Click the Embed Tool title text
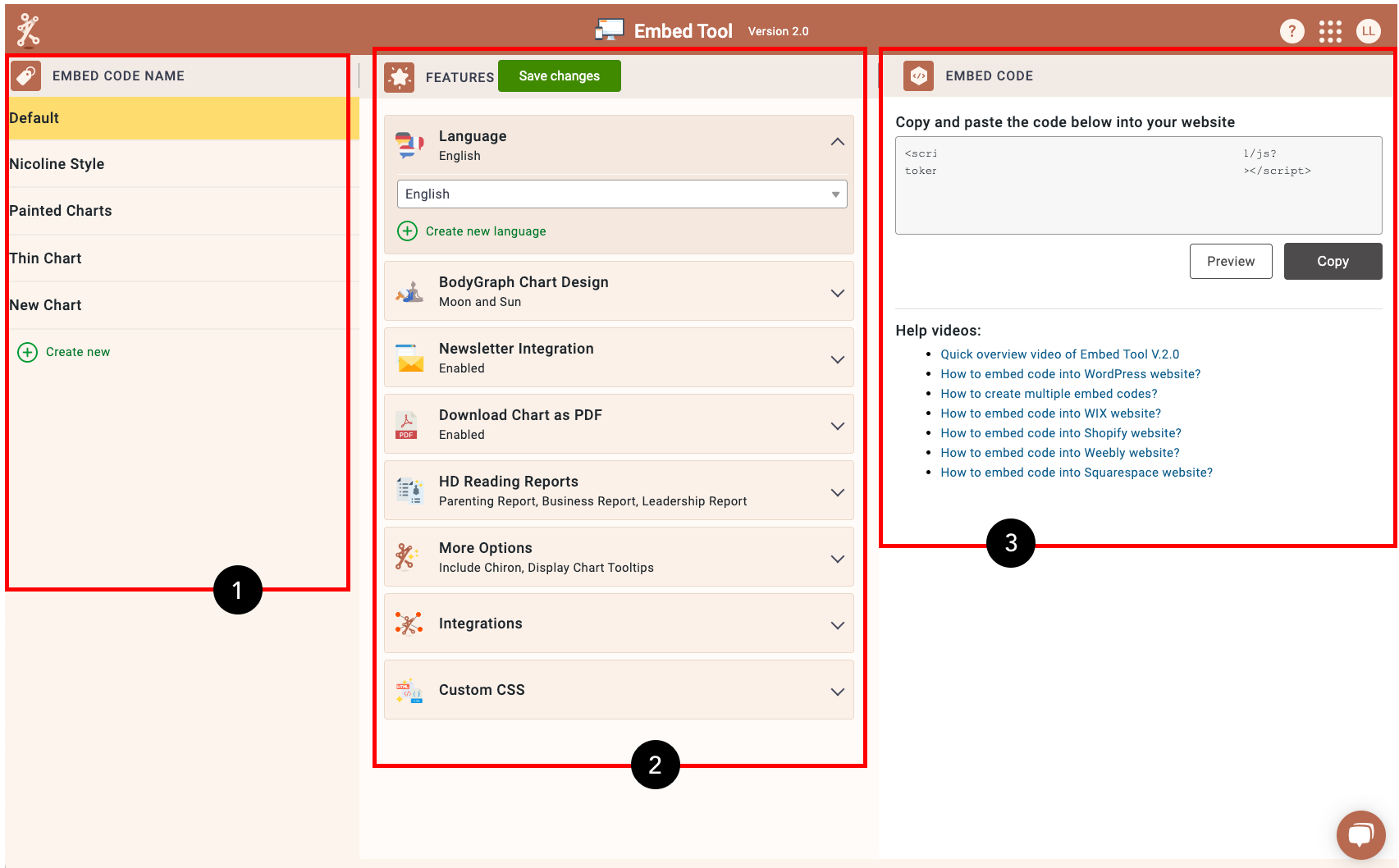1399x868 pixels. (683, 31)
